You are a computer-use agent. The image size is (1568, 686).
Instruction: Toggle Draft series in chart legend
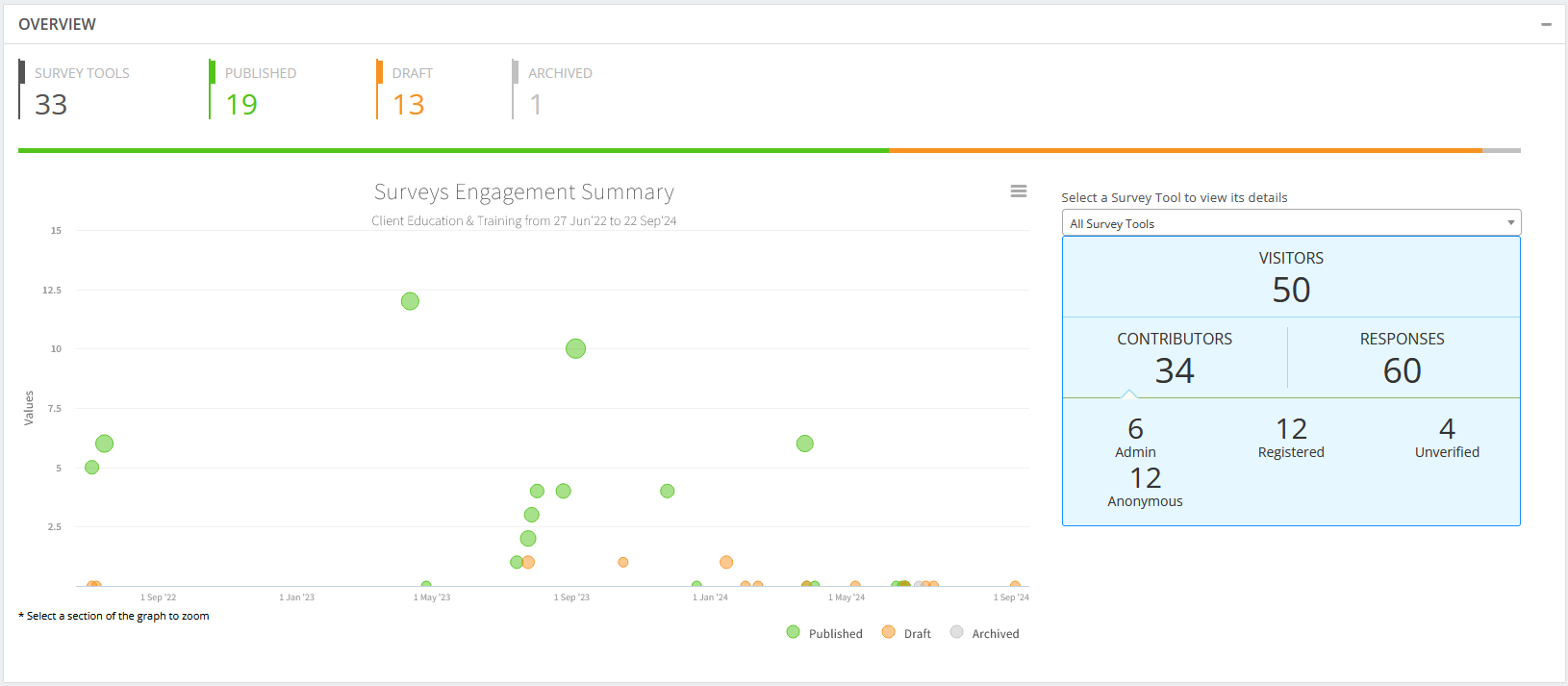(x=906, y=633)
